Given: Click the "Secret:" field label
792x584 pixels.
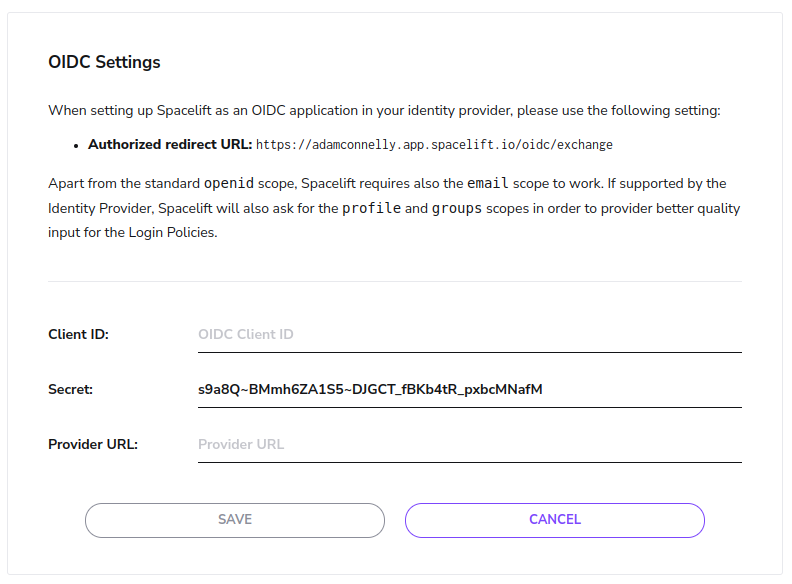Looking at the screenshot, I should pos(70,389).
